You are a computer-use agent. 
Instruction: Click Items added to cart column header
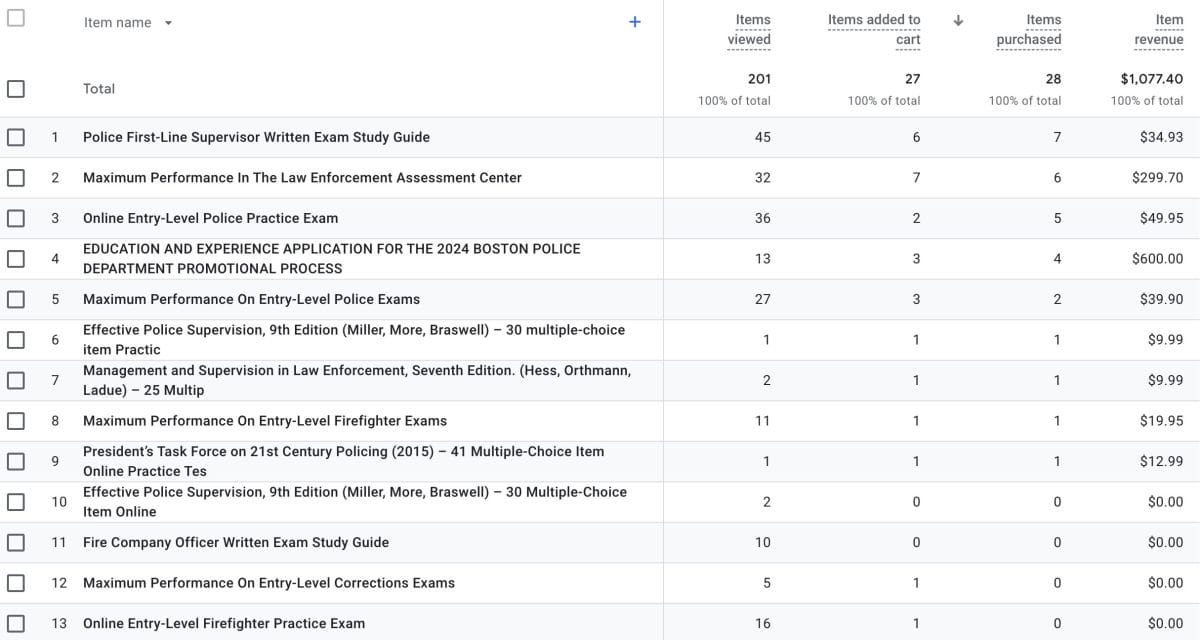pyautogui.click(x=874, y=30)
